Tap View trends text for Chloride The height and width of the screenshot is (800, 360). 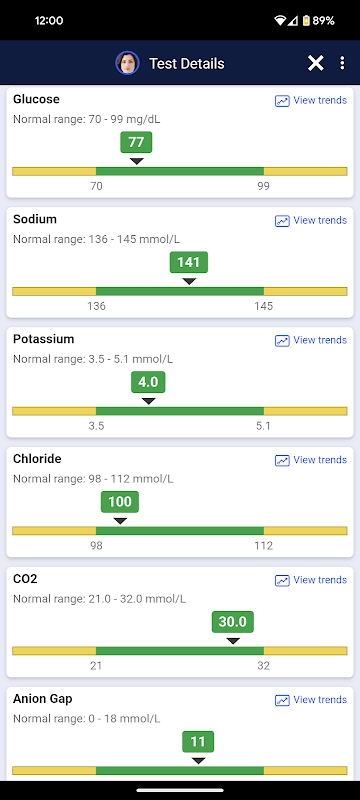click(x=320, y=460)
